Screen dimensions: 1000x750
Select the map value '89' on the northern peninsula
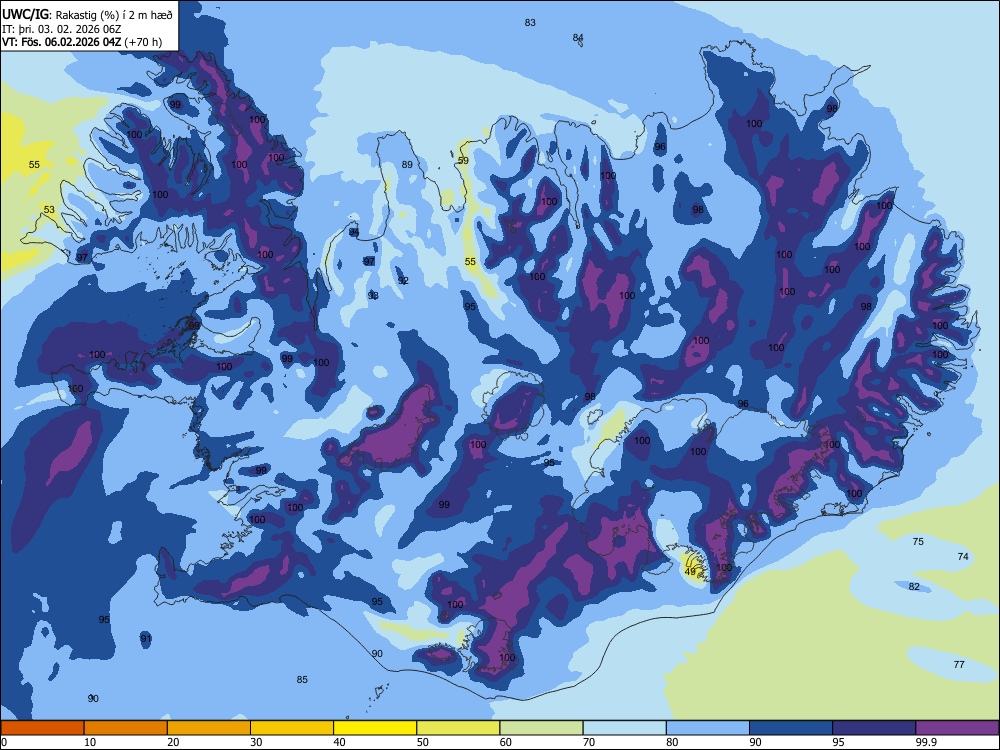tap(407, 165)
